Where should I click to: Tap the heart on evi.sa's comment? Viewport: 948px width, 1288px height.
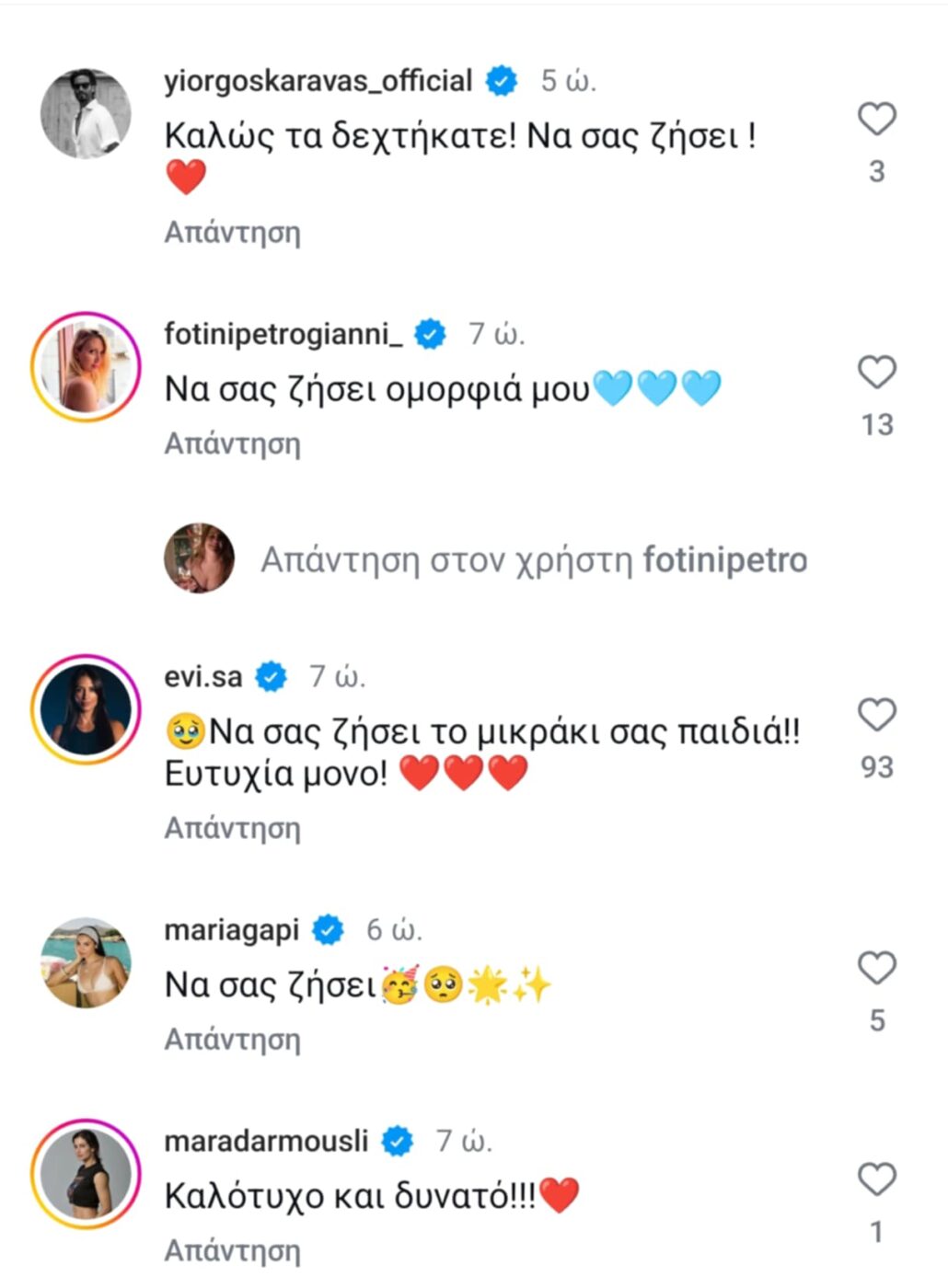click(876, 715)
